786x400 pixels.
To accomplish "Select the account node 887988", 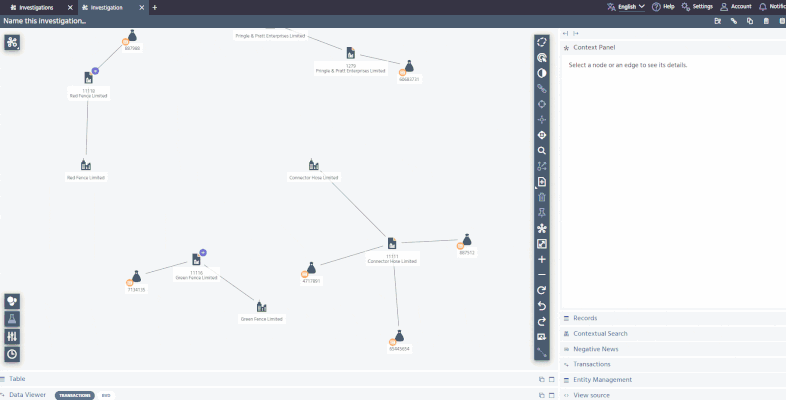I will pos(132,36).
